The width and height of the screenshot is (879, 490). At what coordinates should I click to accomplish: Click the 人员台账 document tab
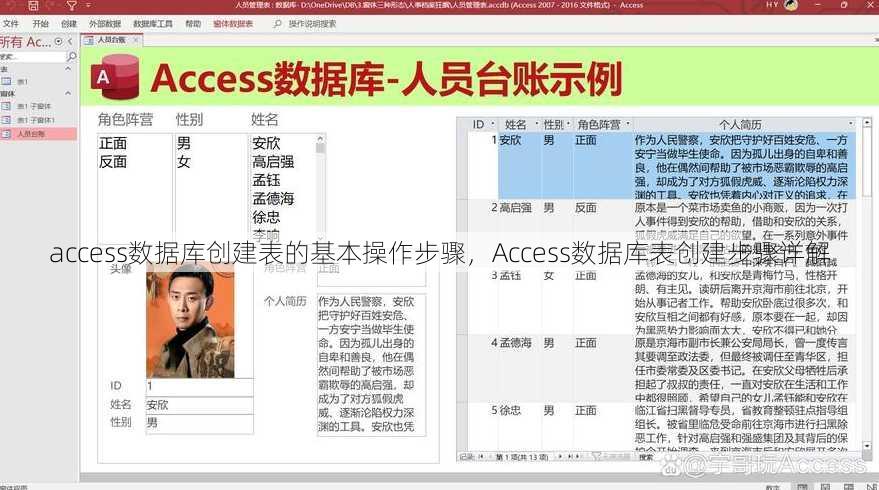[x=111, y=40]
